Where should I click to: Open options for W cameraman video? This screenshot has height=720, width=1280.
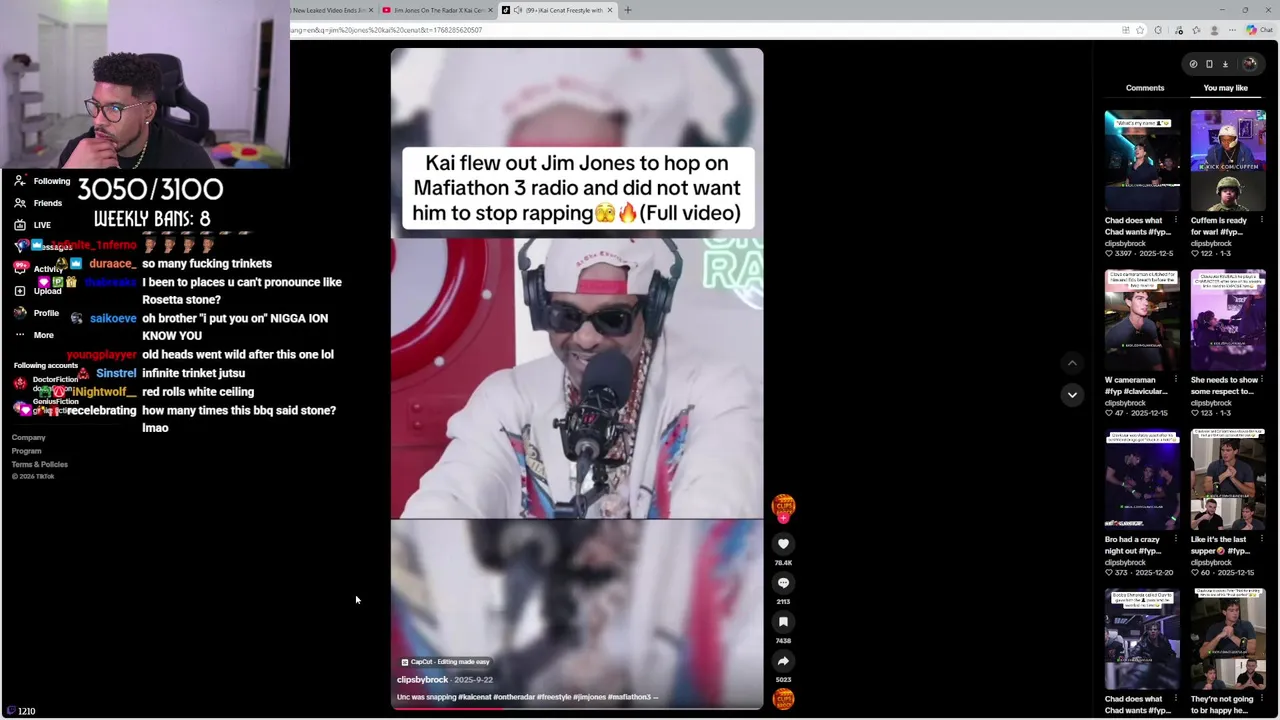click(1175, 380)
